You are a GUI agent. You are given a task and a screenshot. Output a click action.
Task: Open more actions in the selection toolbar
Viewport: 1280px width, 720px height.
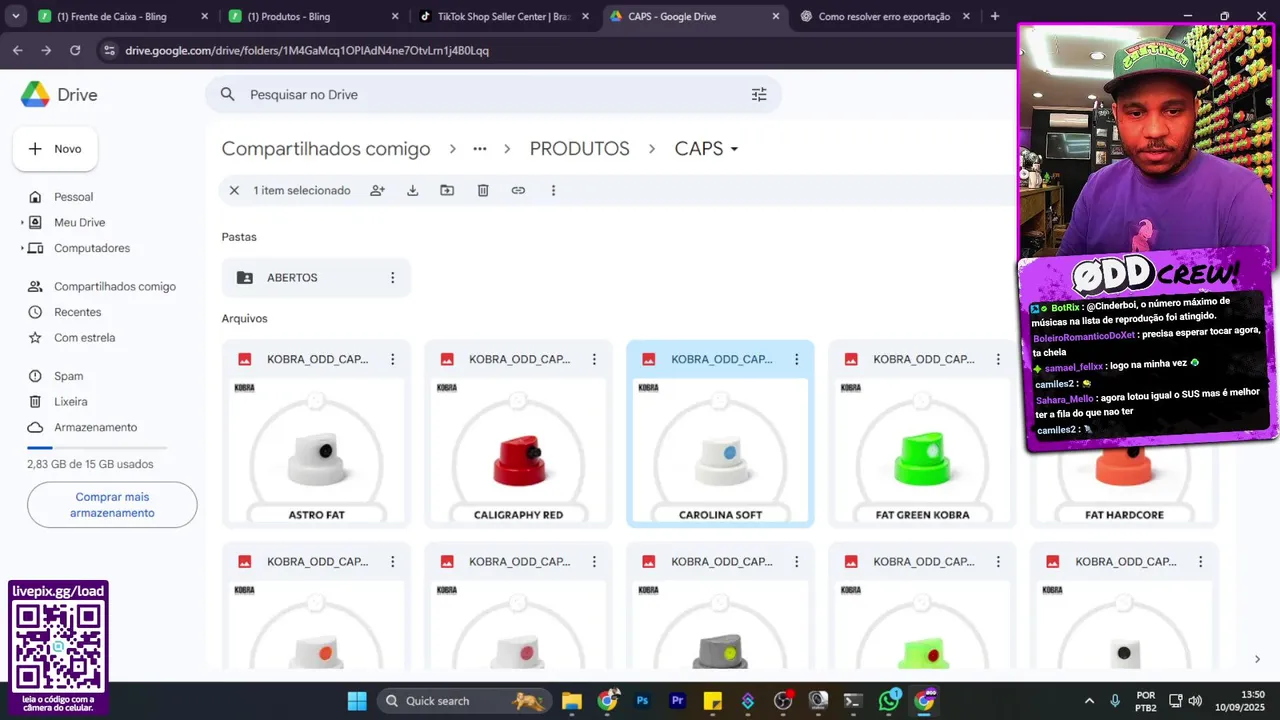pyautogui.click(x=553, y=190)
